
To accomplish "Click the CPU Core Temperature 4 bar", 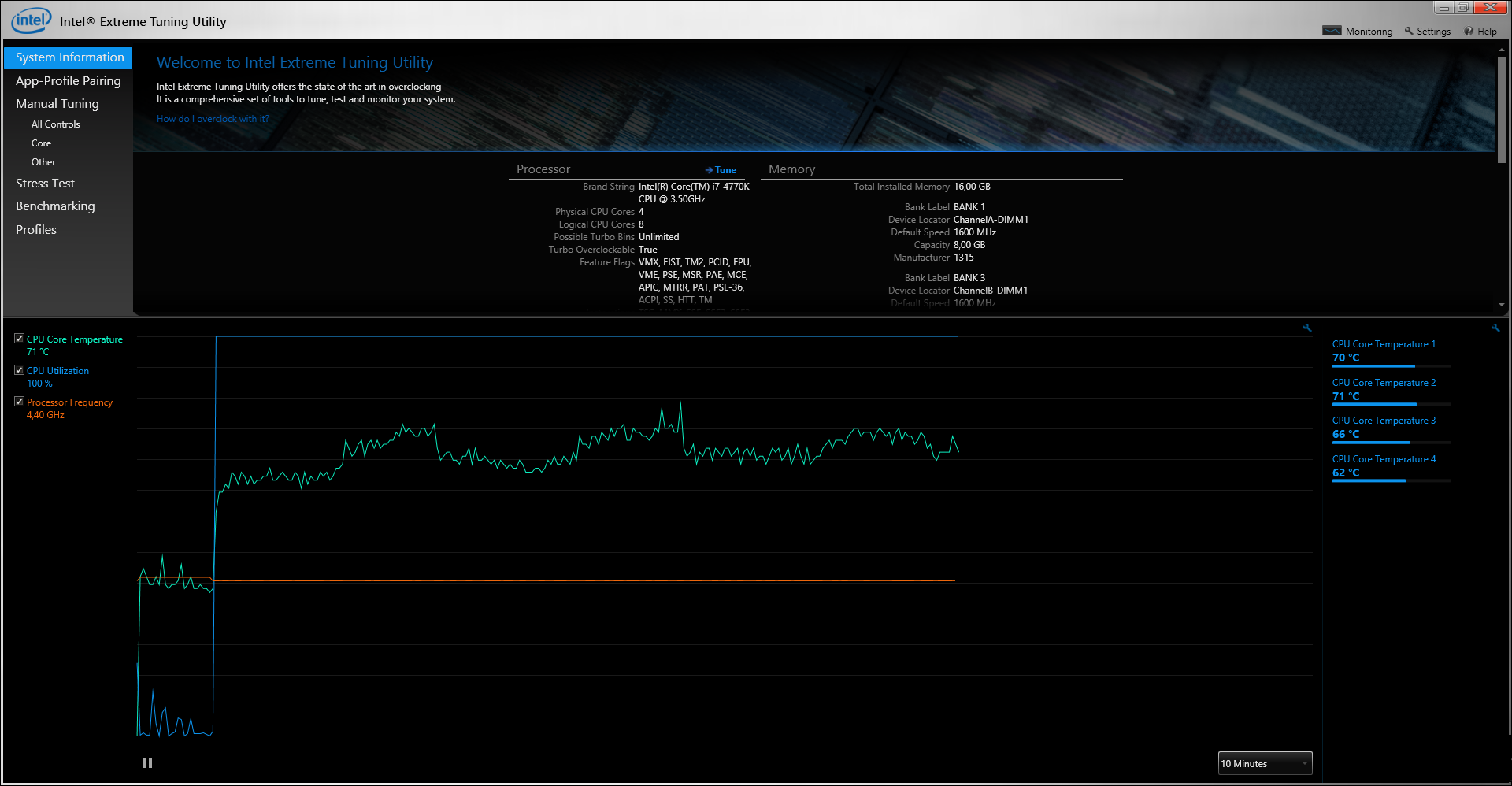I will click(1391, 480).
